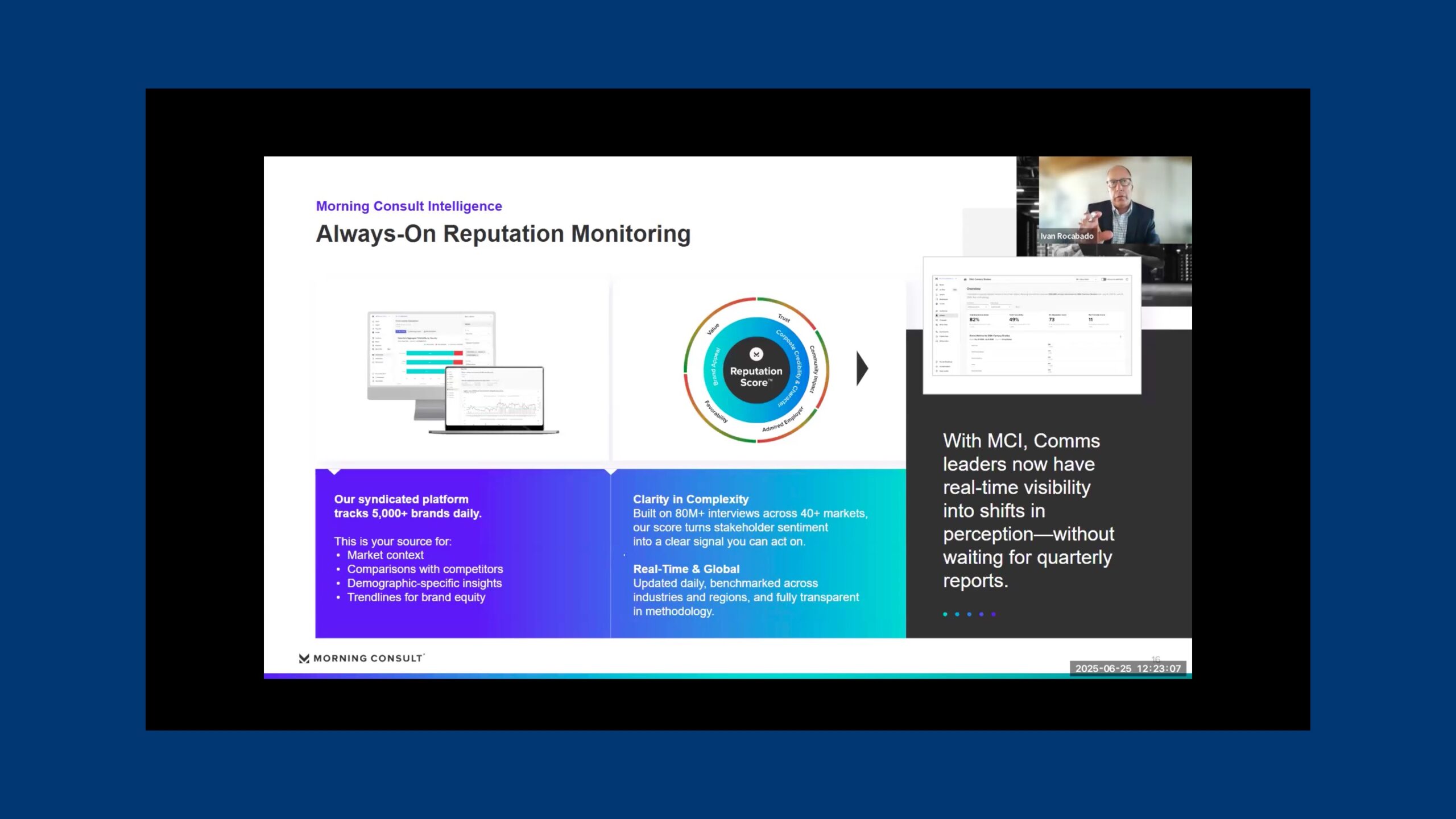Select the 'Value' label on the wheel
This screenshot has height=819, width=1456.
713,329
